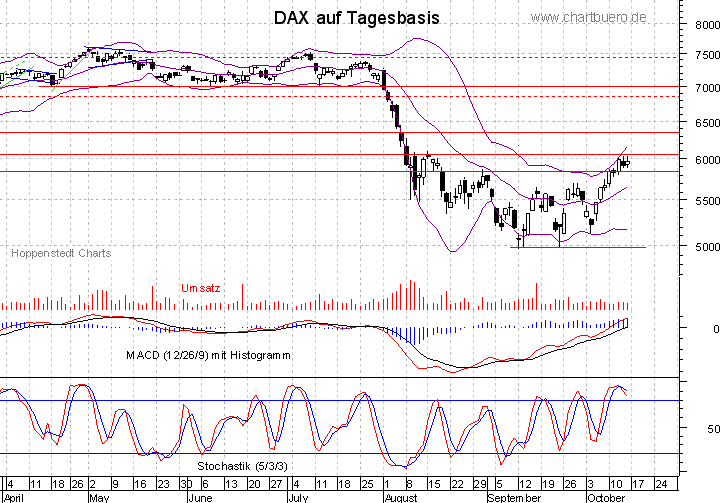Select the date tick labeled 24
The height and width of the screenshot is (503, 723).
pyautogui.click(x=661, y=485)
